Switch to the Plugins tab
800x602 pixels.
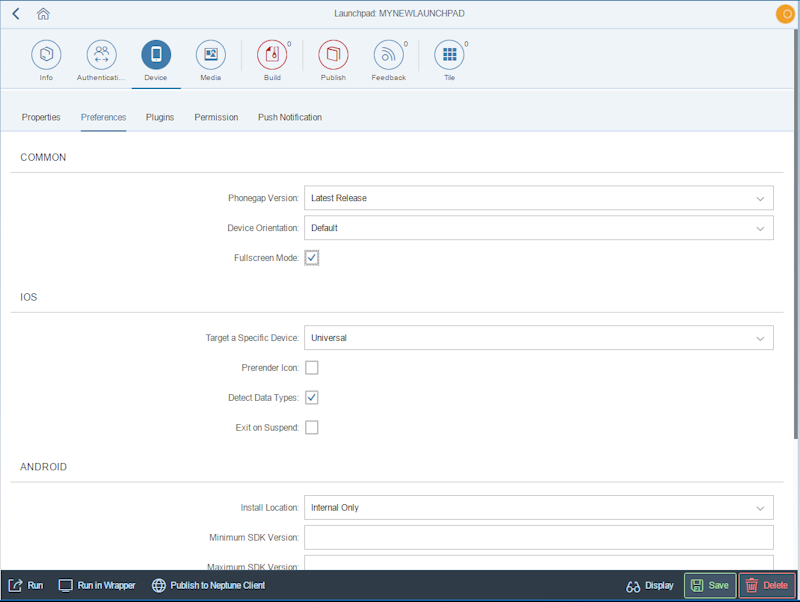pos(159,117)
